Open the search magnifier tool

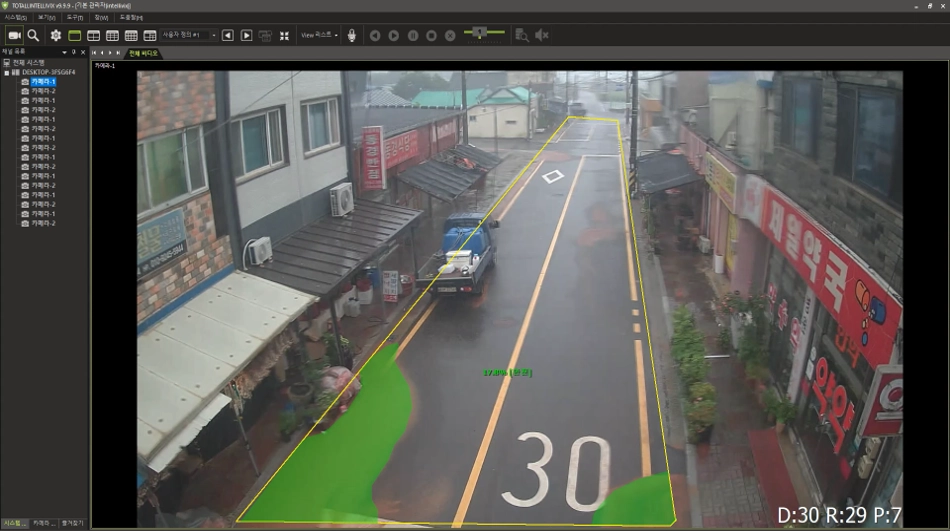tap(33, 35)
